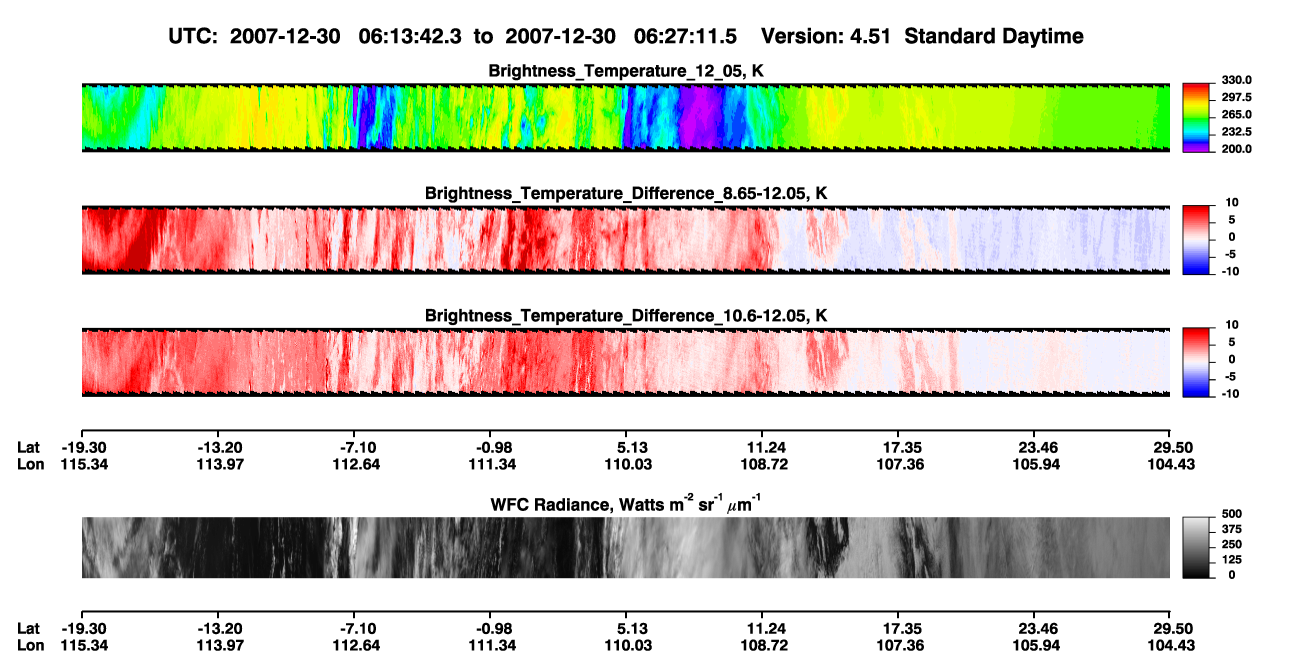Click the 10.6-12.05 difference image strip
Image resolution: width=1300 pixels, height=667 pixels.
[x=626, y=362]
